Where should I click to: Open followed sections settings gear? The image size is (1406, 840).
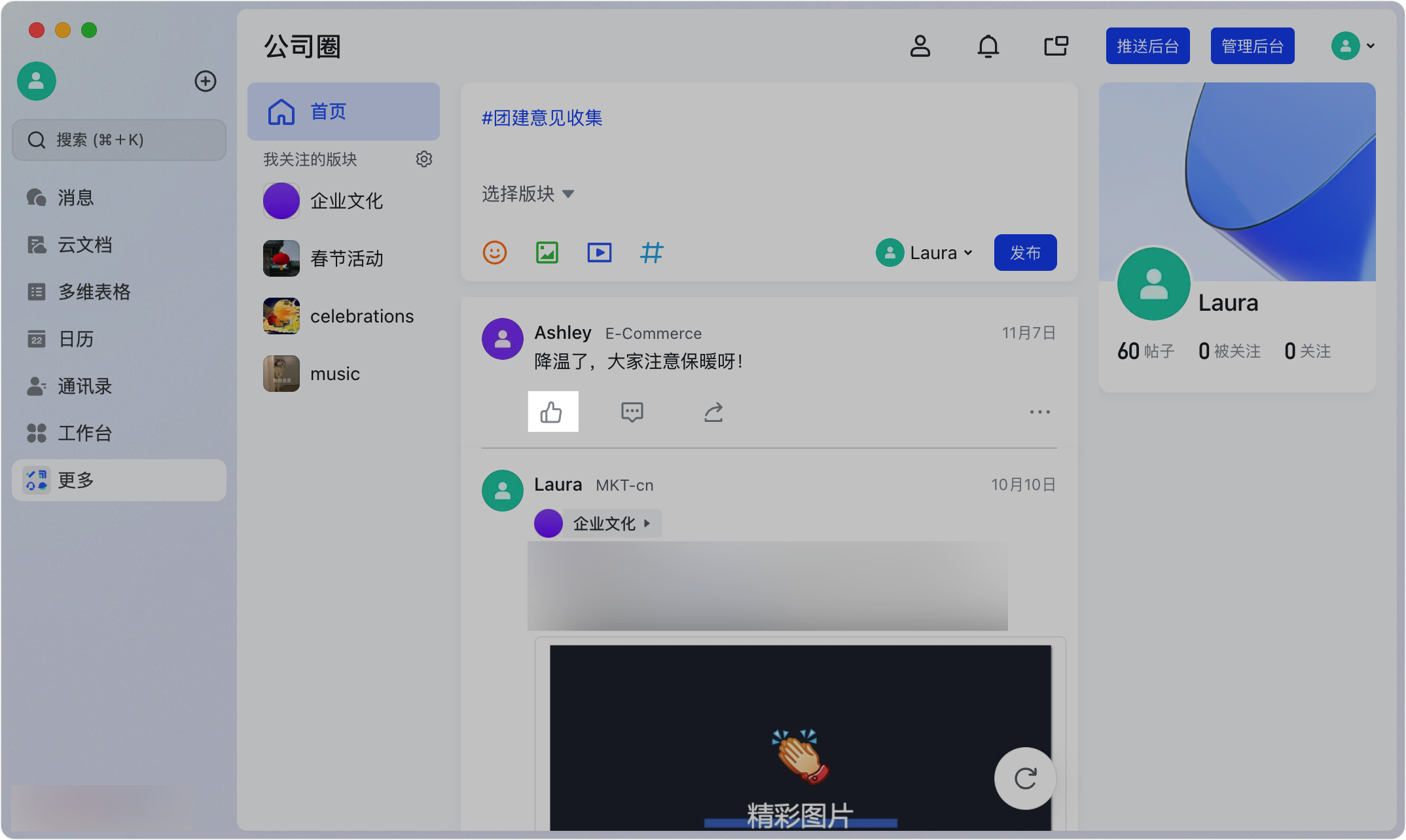[424, 159]
